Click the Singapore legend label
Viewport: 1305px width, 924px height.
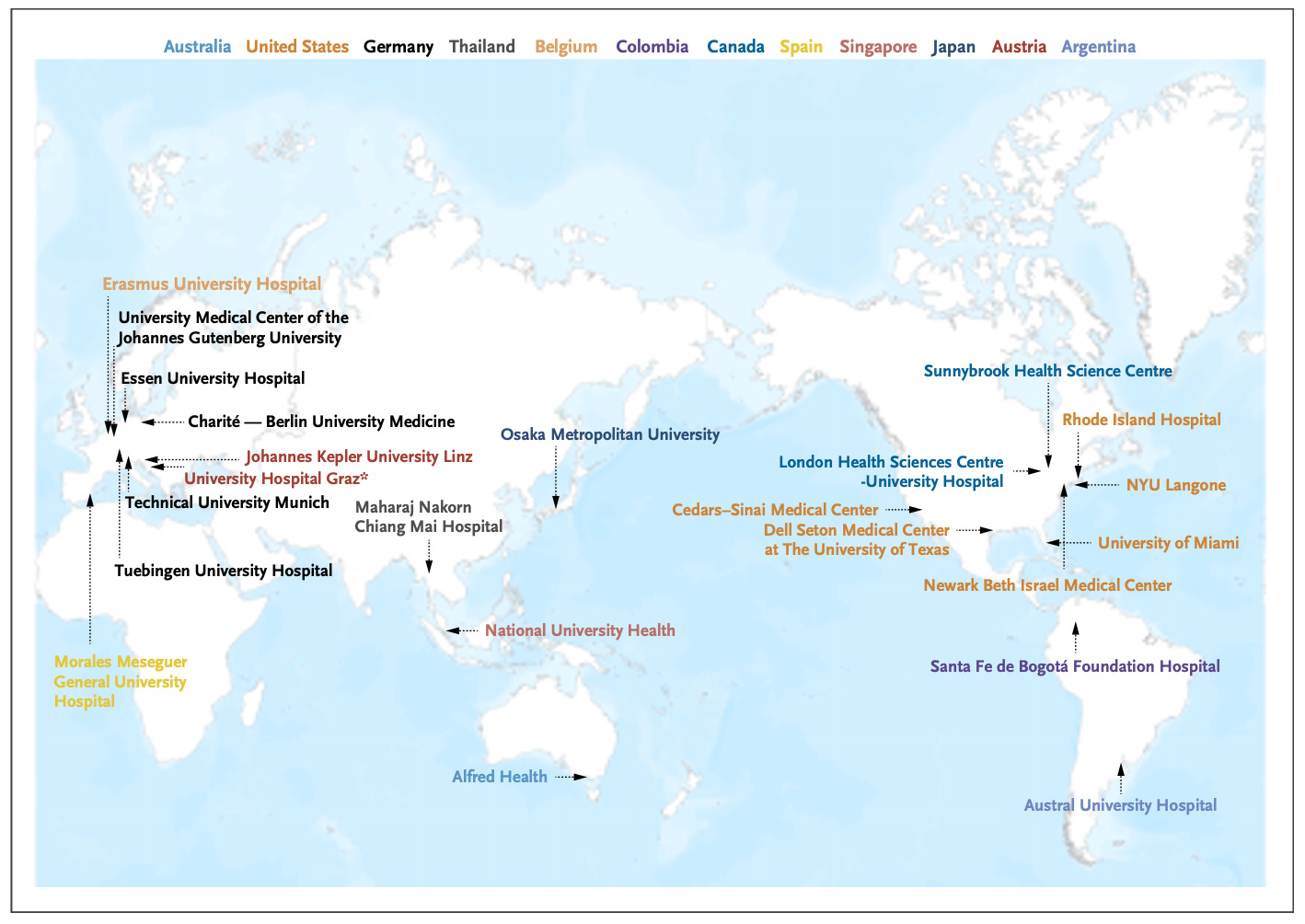tap(878, 47)
